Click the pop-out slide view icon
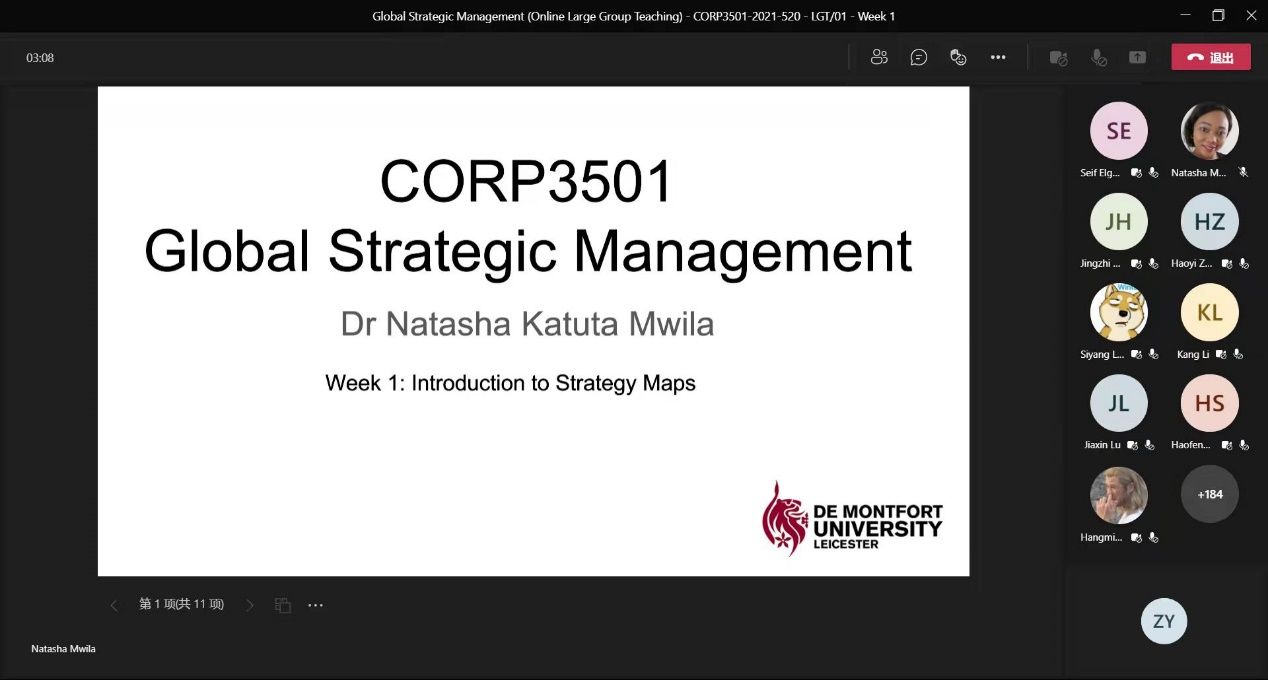 point(283,605)
